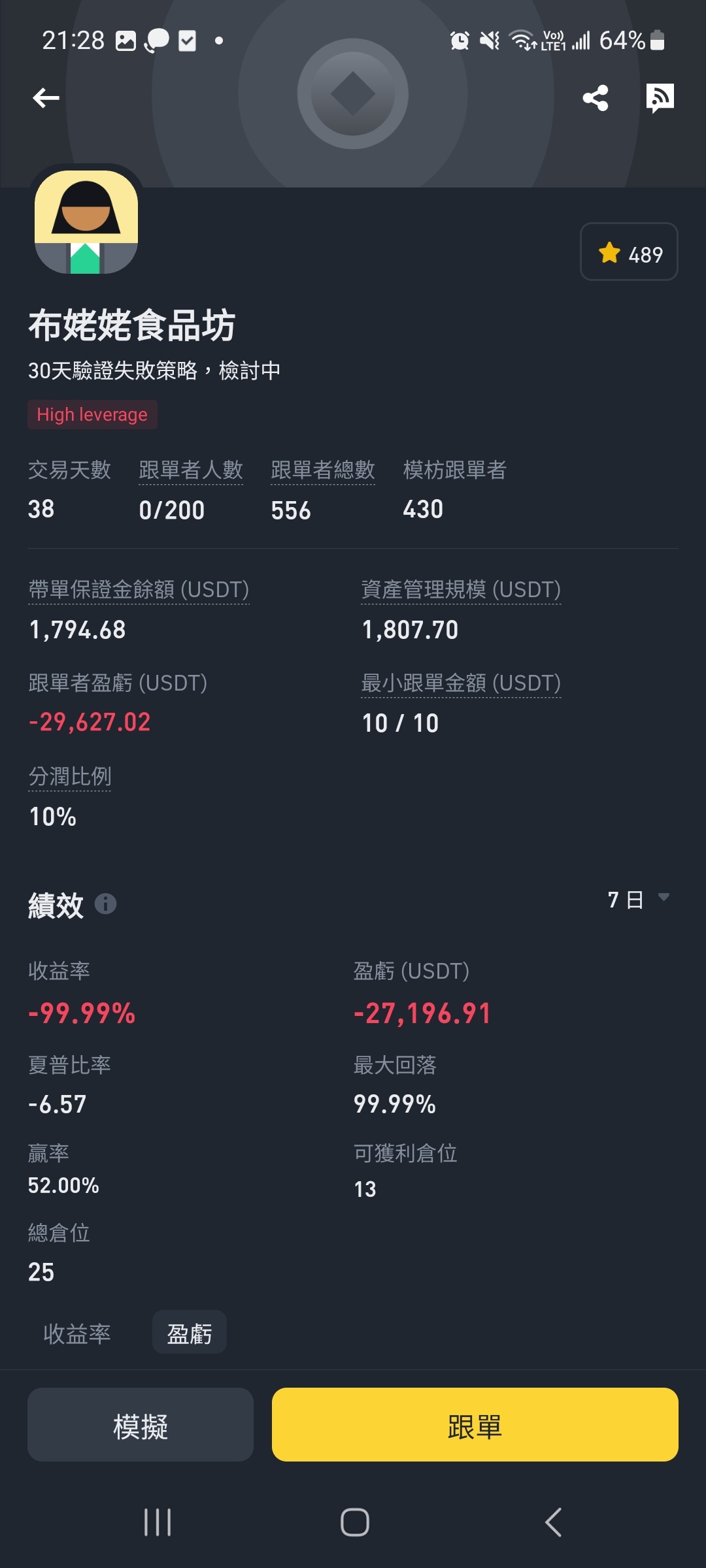Tap the 帶單保證金餘額 (USDT) label
Image resolution: width=706 pixels, height=1568 pixels.
[x=139, y=590]
